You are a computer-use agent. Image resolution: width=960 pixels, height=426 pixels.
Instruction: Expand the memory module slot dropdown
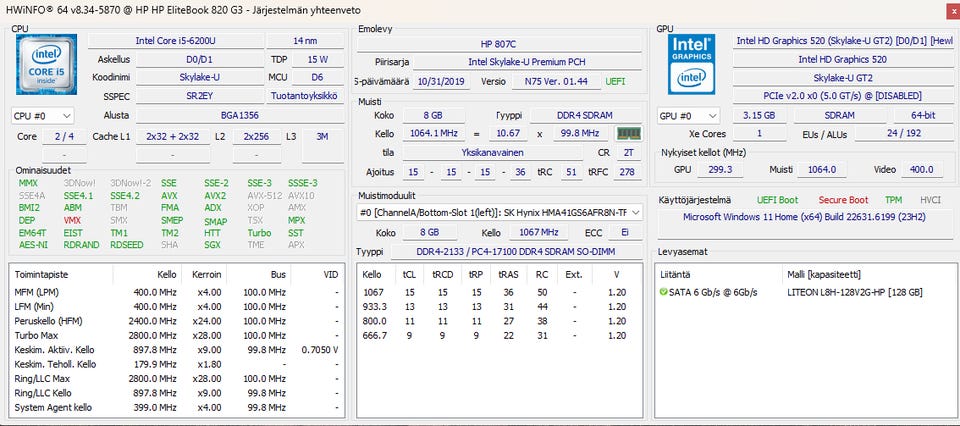click(x=636, y=213)
